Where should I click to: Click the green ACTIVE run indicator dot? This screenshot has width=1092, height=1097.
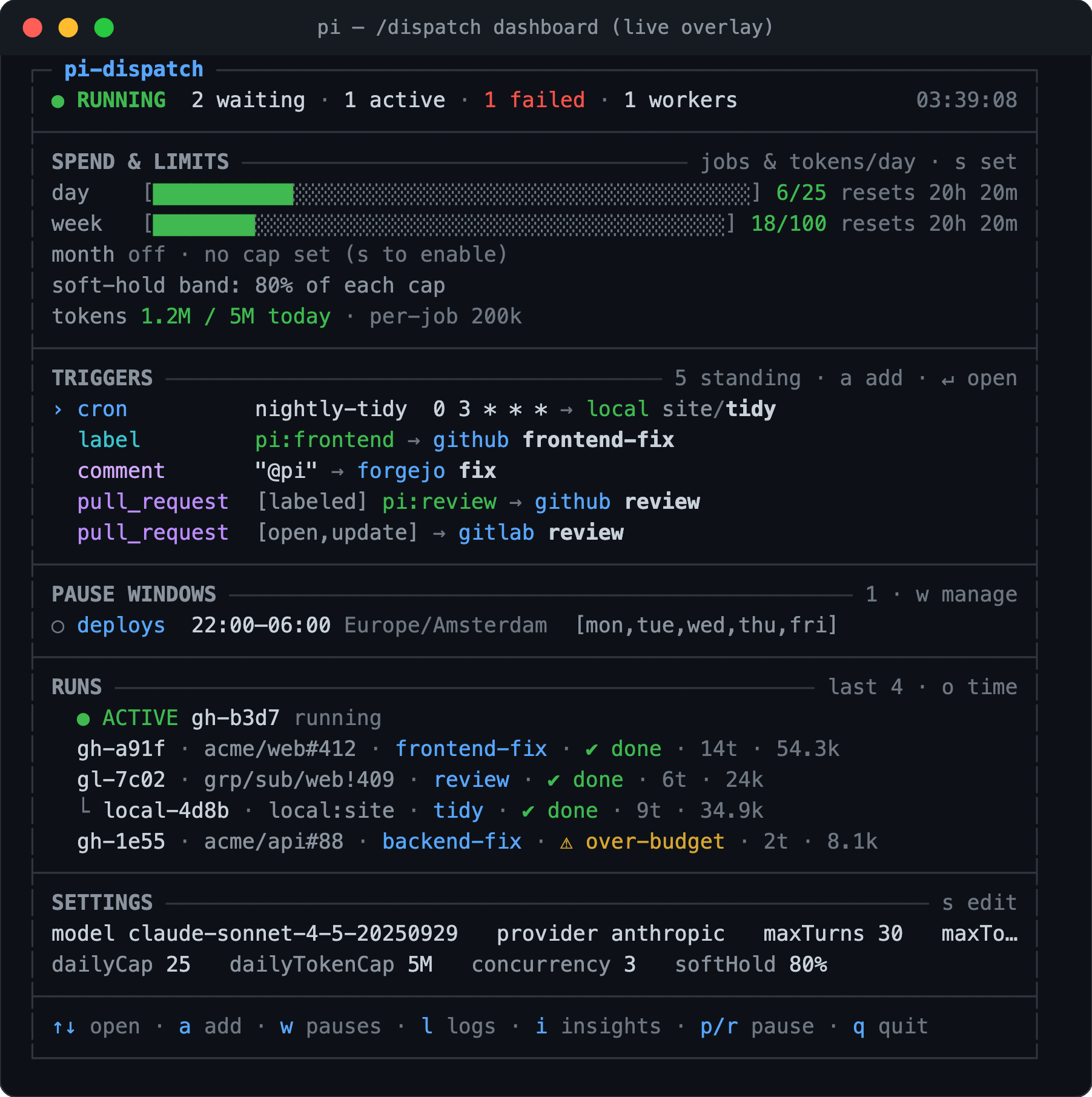(x=84, y=720)
